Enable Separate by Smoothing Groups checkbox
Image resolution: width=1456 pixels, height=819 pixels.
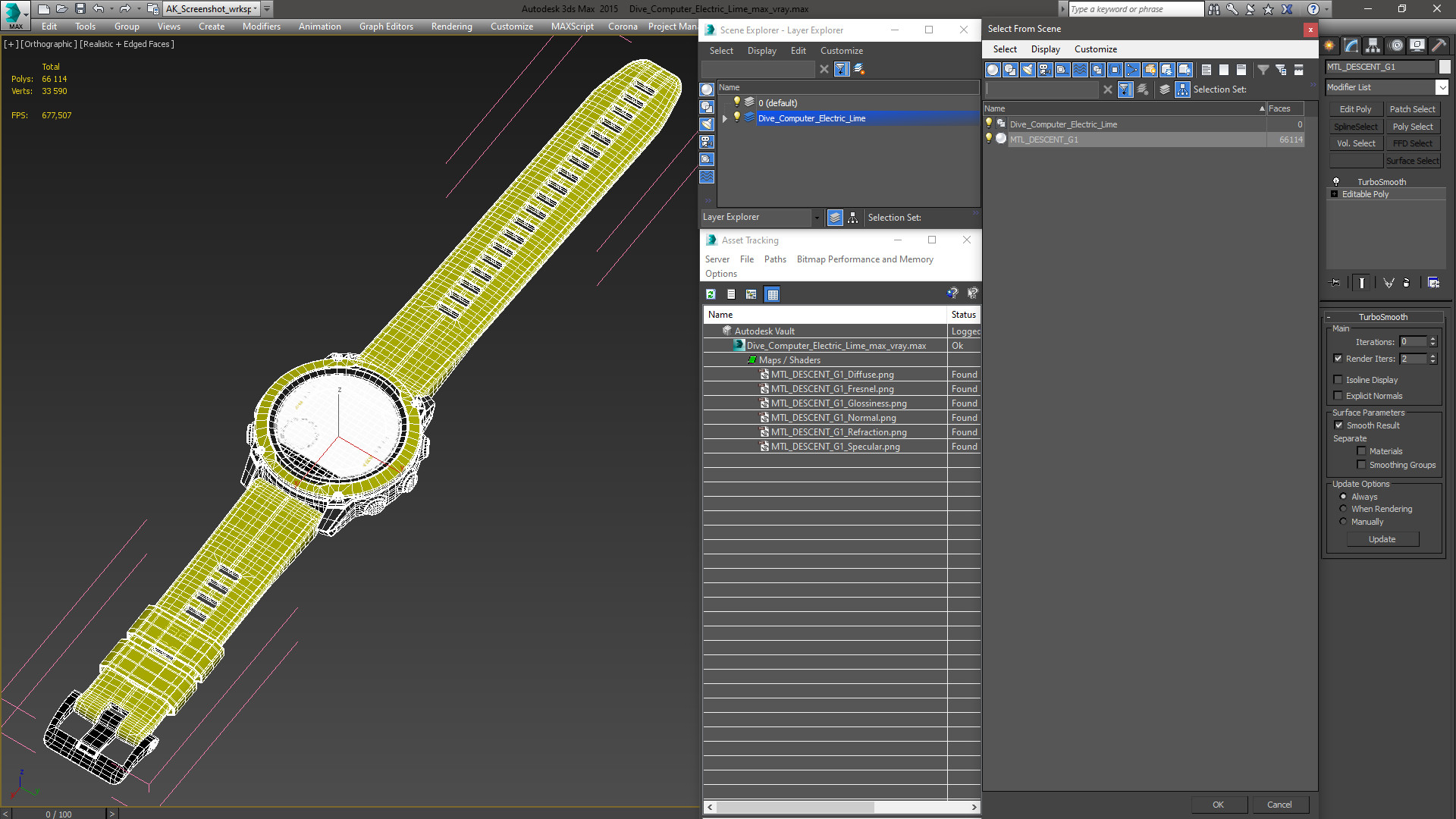pos(1361,465)
